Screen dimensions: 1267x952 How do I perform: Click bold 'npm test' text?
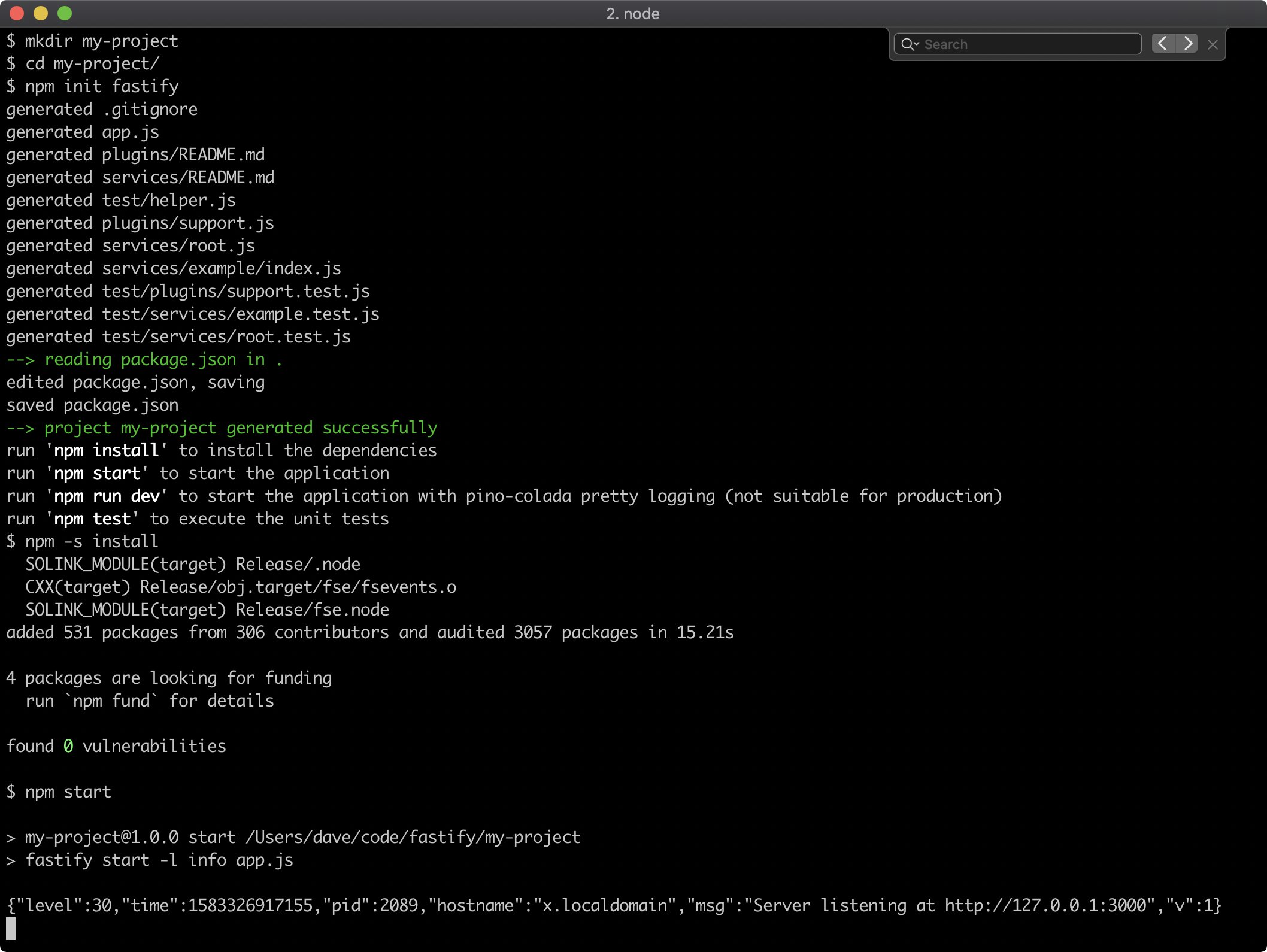pos(92,519)
